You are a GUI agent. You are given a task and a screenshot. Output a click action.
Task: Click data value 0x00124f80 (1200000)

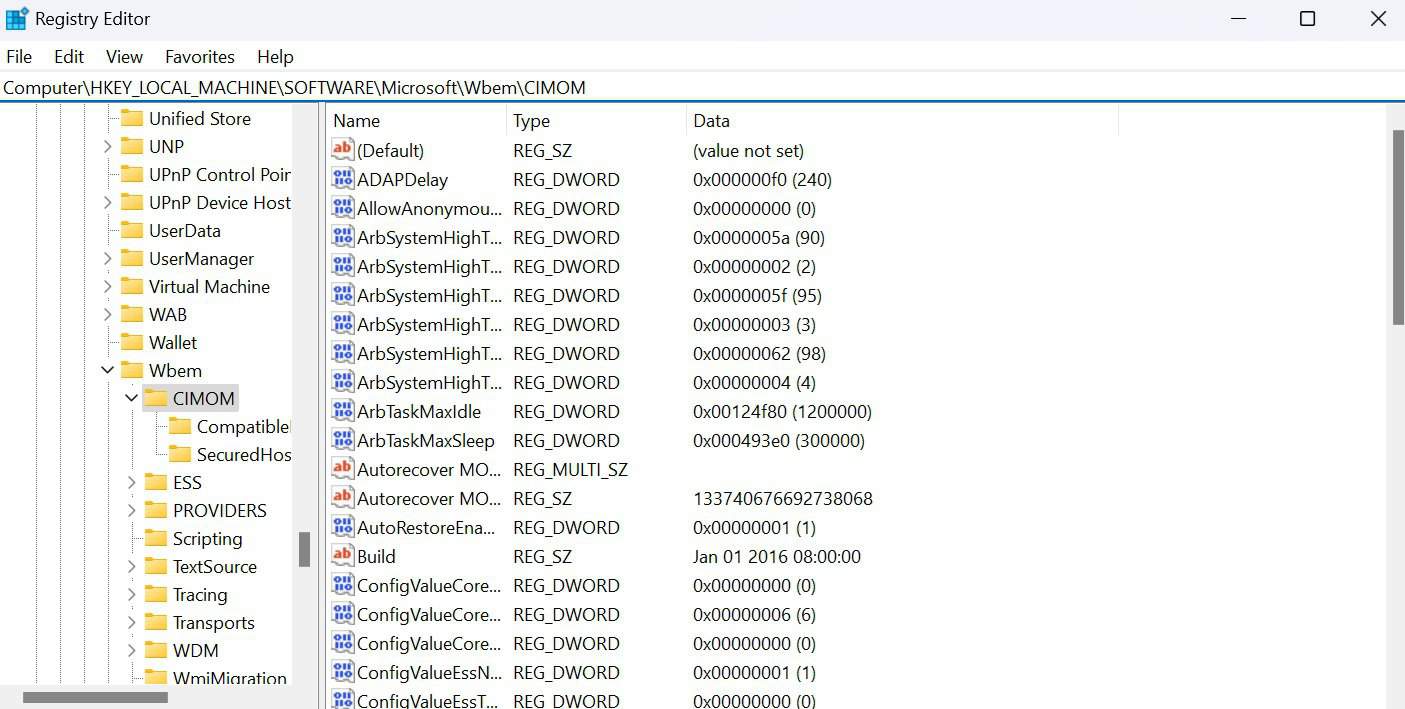click(x=782, y=411)
